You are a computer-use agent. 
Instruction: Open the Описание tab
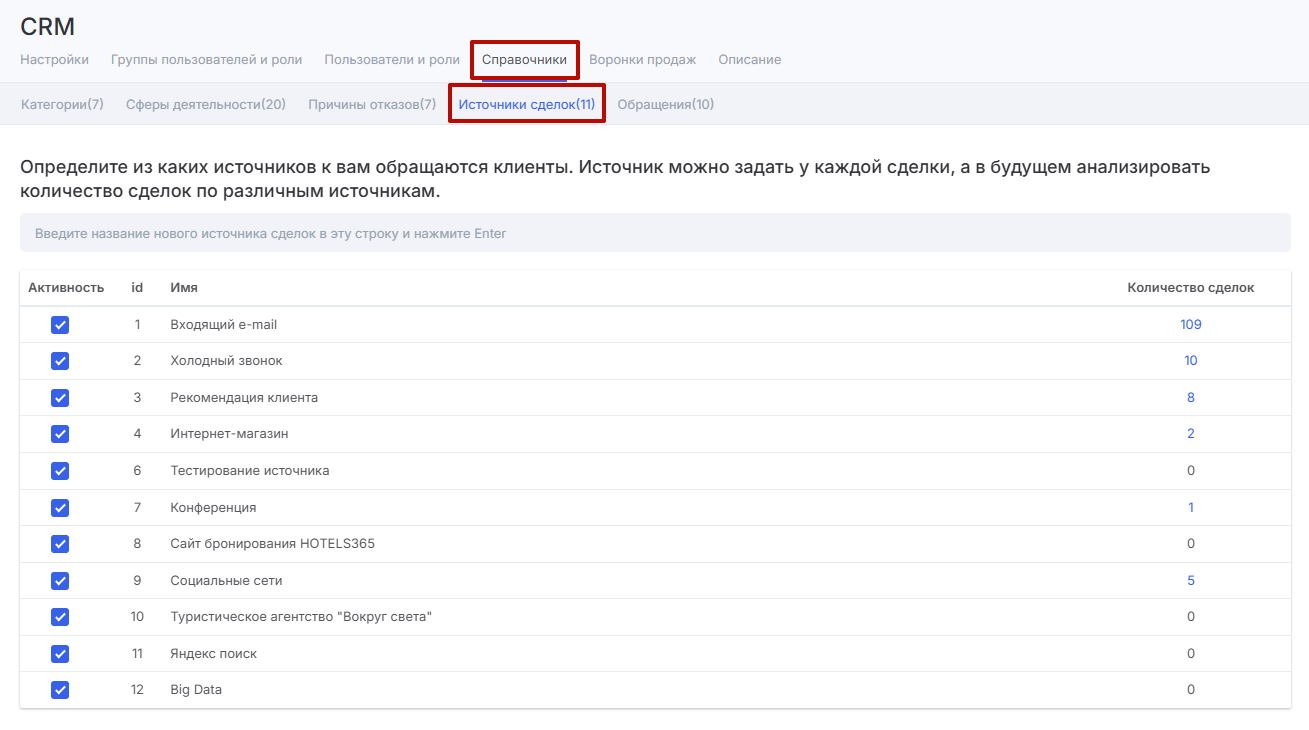[749, 60]
